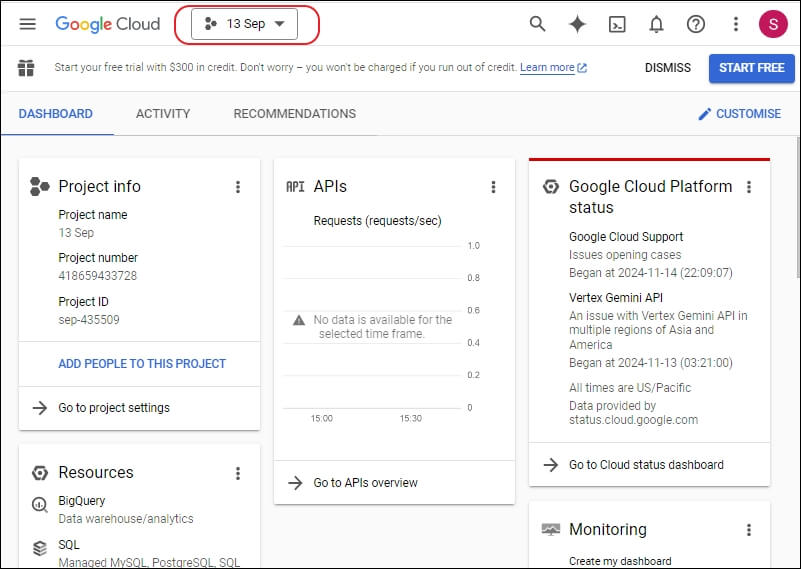This screenshot has height=569, width=801.
Task: Click the Cloud Platform status hexagon icon
Action: 551,186
